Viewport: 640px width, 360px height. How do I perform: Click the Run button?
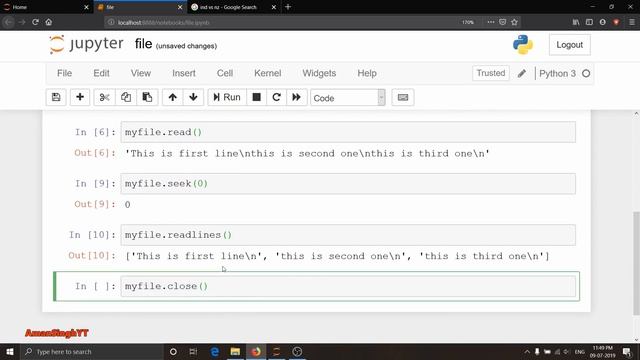pos(227,97)
